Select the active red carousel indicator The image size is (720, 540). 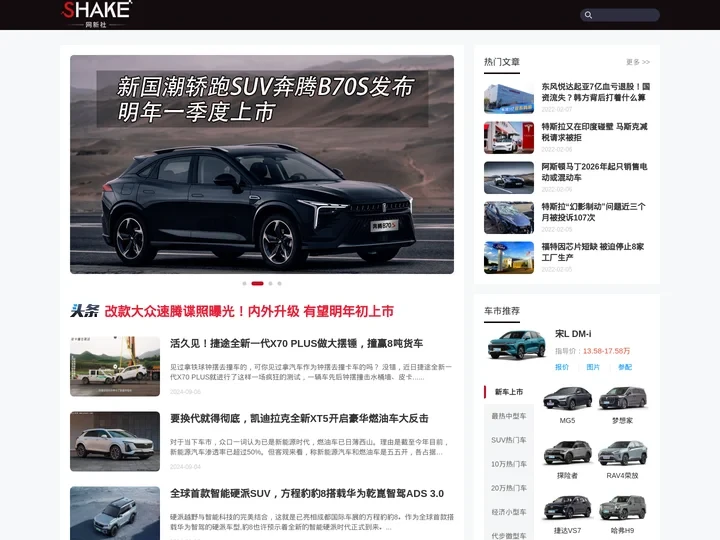tap(258, 284)
